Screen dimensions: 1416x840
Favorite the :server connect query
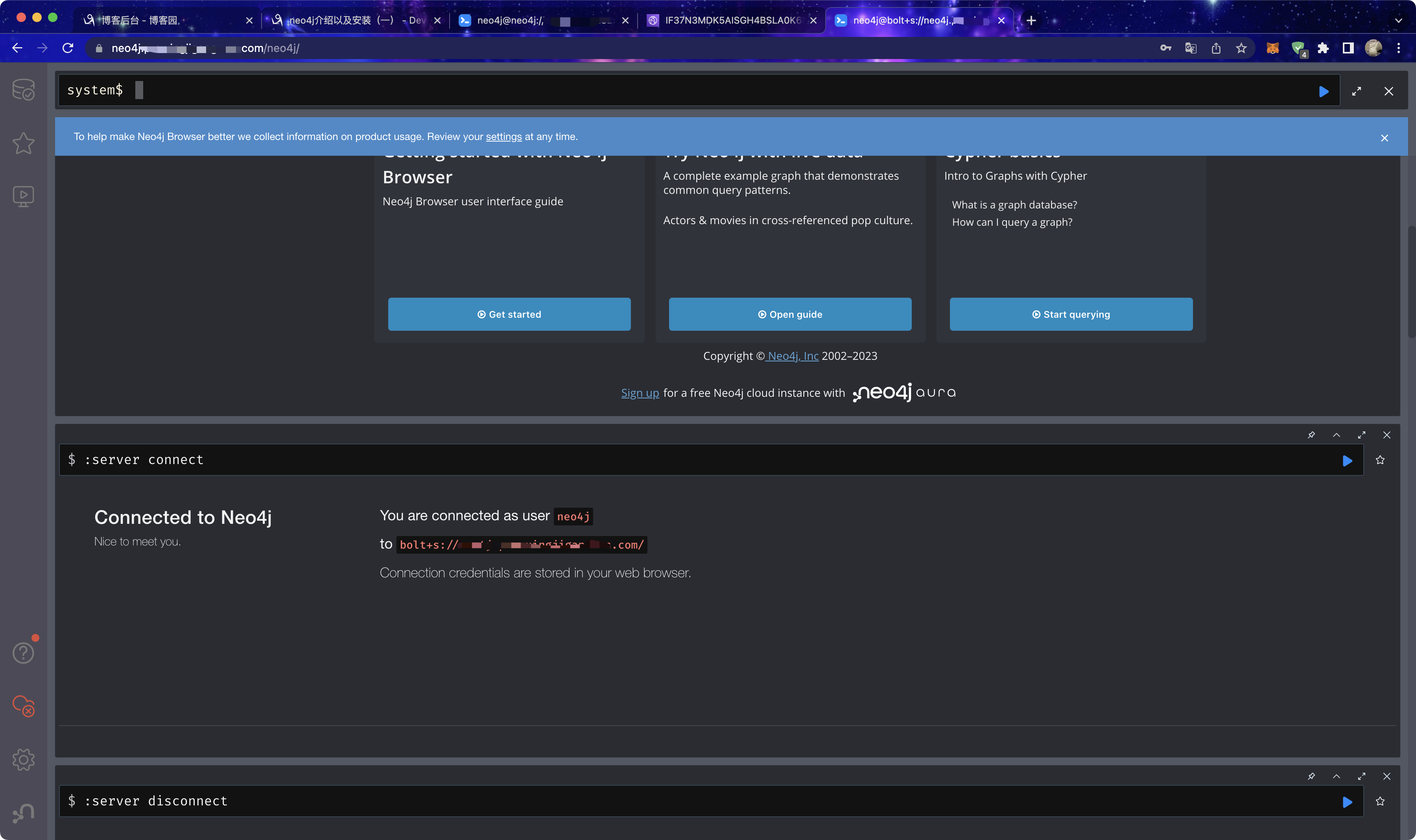[1380, 460]
